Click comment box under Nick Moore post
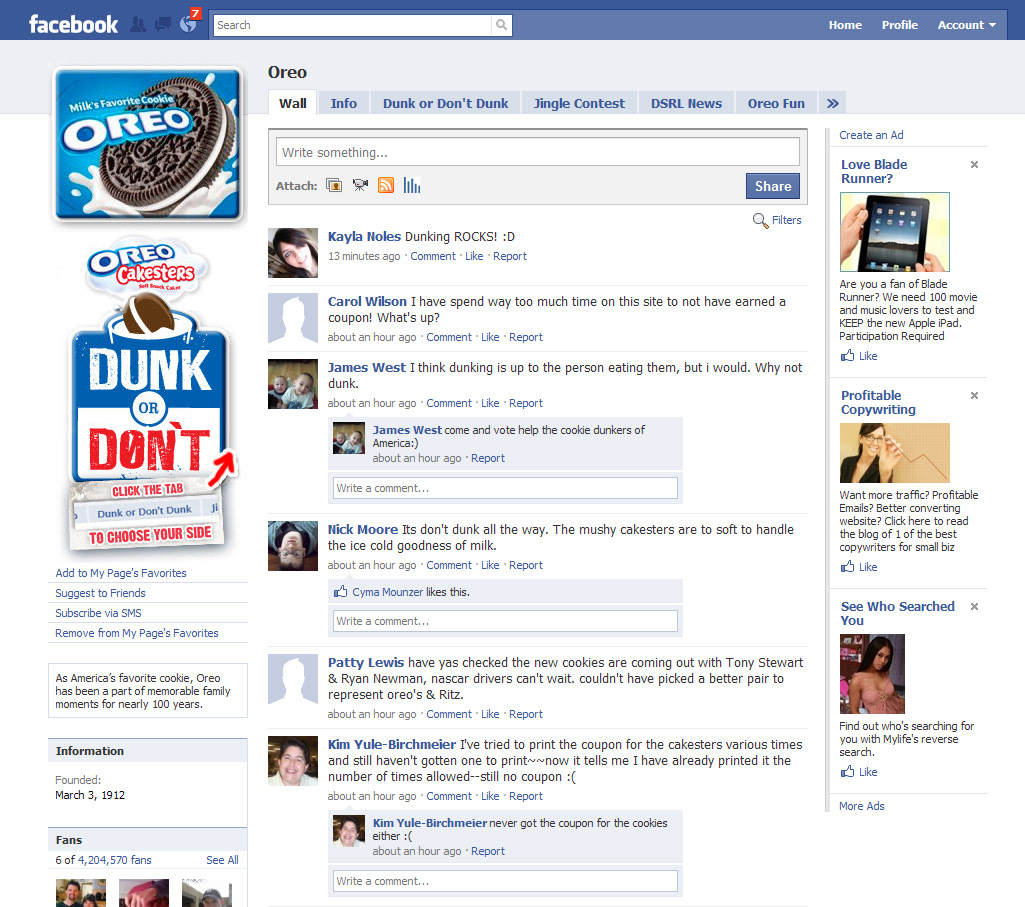 click(505, 621)
